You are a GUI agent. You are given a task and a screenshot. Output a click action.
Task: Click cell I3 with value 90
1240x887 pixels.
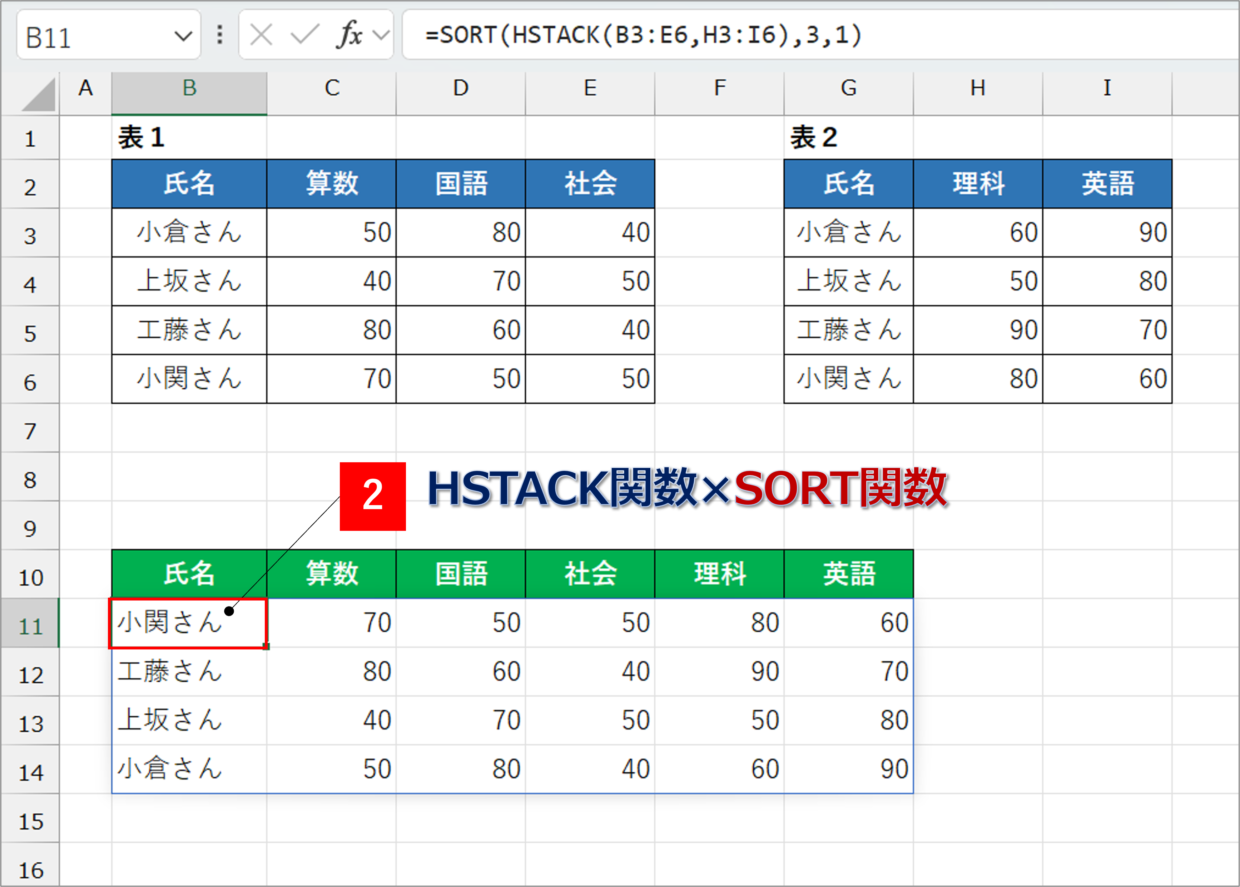pos(1107,233)
